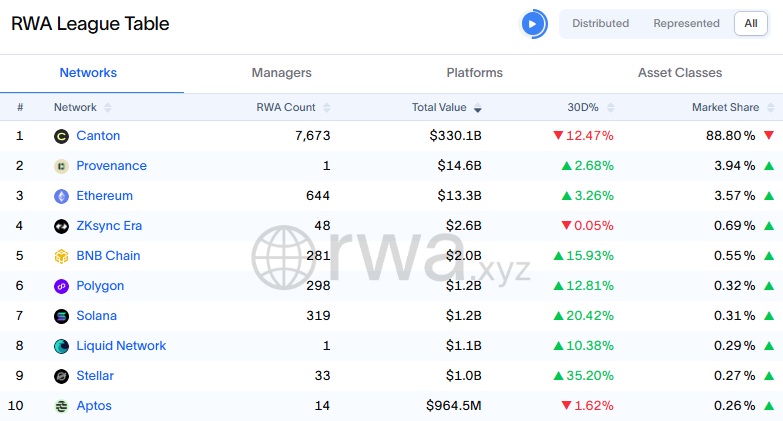This screenshot has width=783, height=421.
Task: Open the Polygon network link
Action: 100,286
